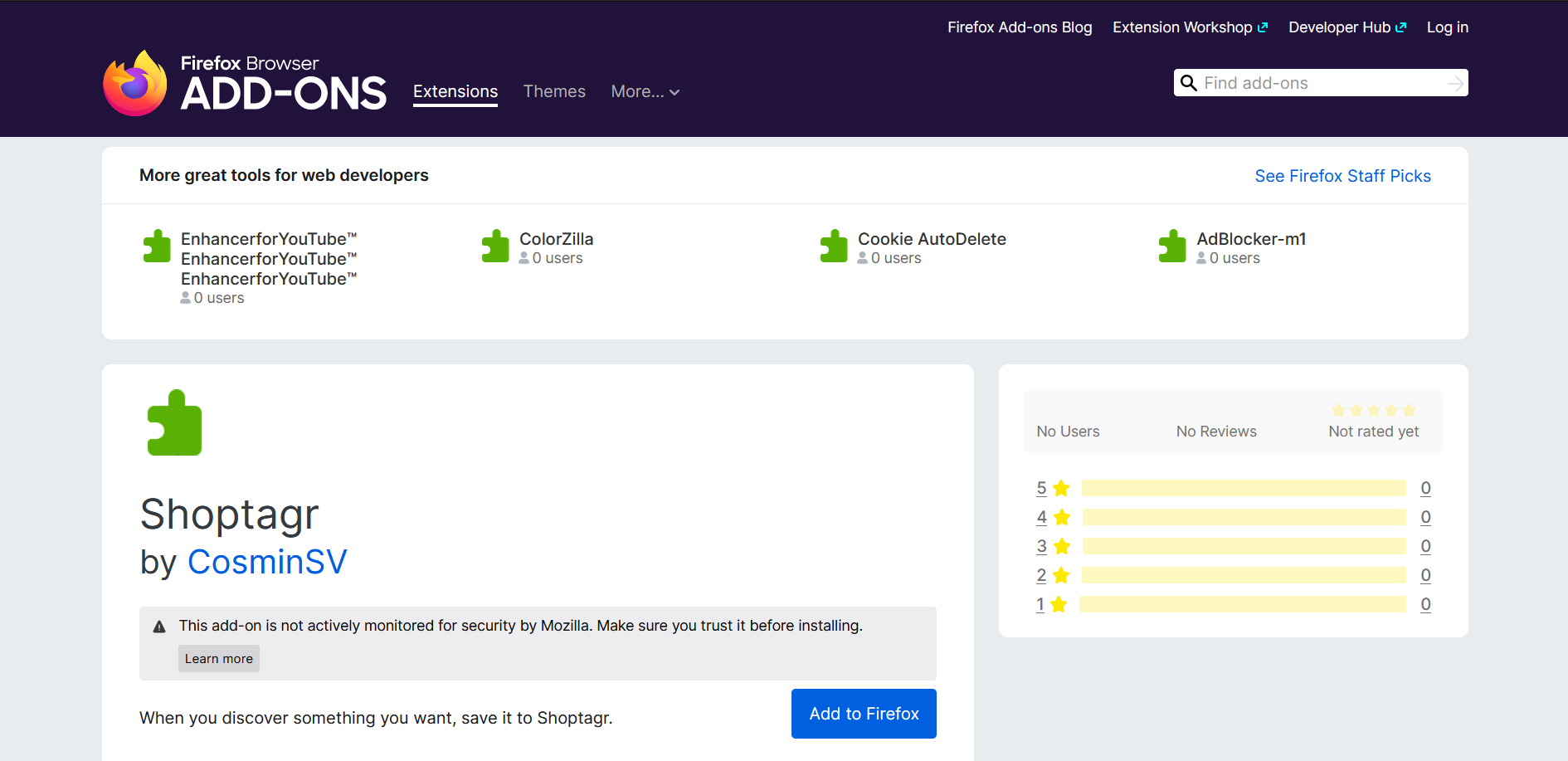
Task: Select the Extensions tab
Action: coord(455,91)
